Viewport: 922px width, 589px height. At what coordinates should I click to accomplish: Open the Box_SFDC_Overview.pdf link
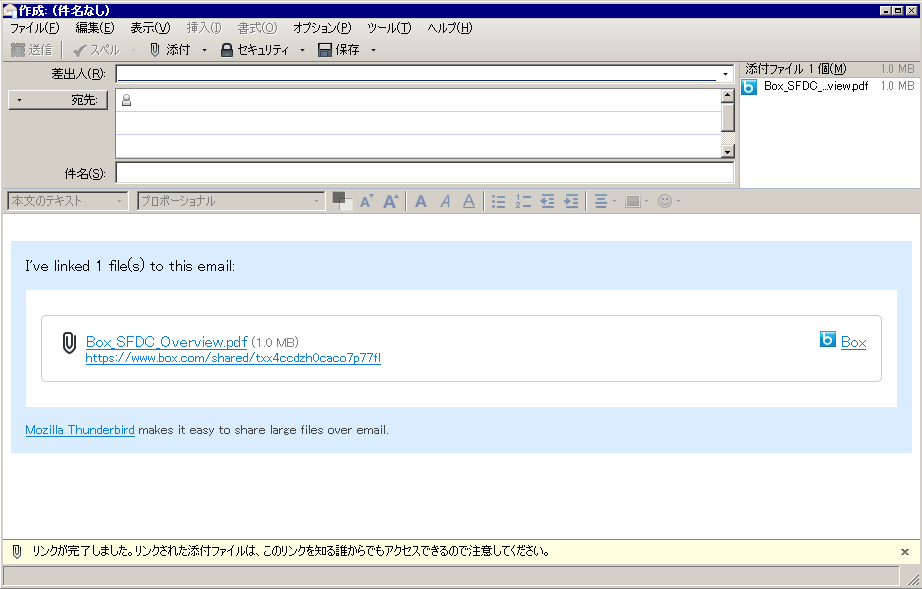coord(166,342)
